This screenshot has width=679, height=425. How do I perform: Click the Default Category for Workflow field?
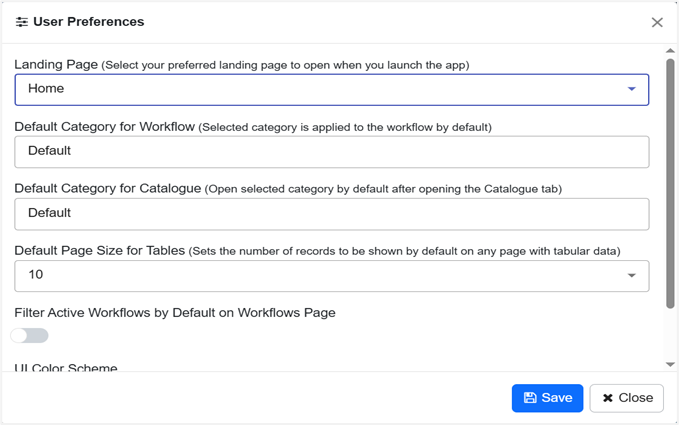tap(331, 151)
